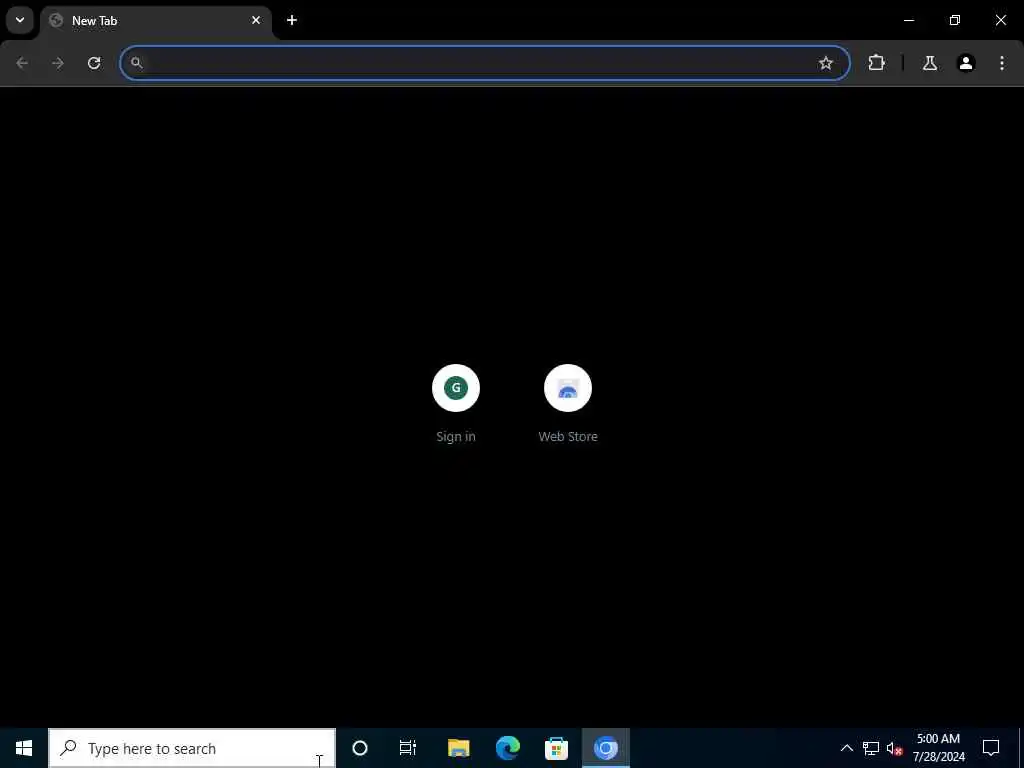Go forward using the forward arrow
This screenshot has width=1024, height=768.
click(x=58, y=63)
